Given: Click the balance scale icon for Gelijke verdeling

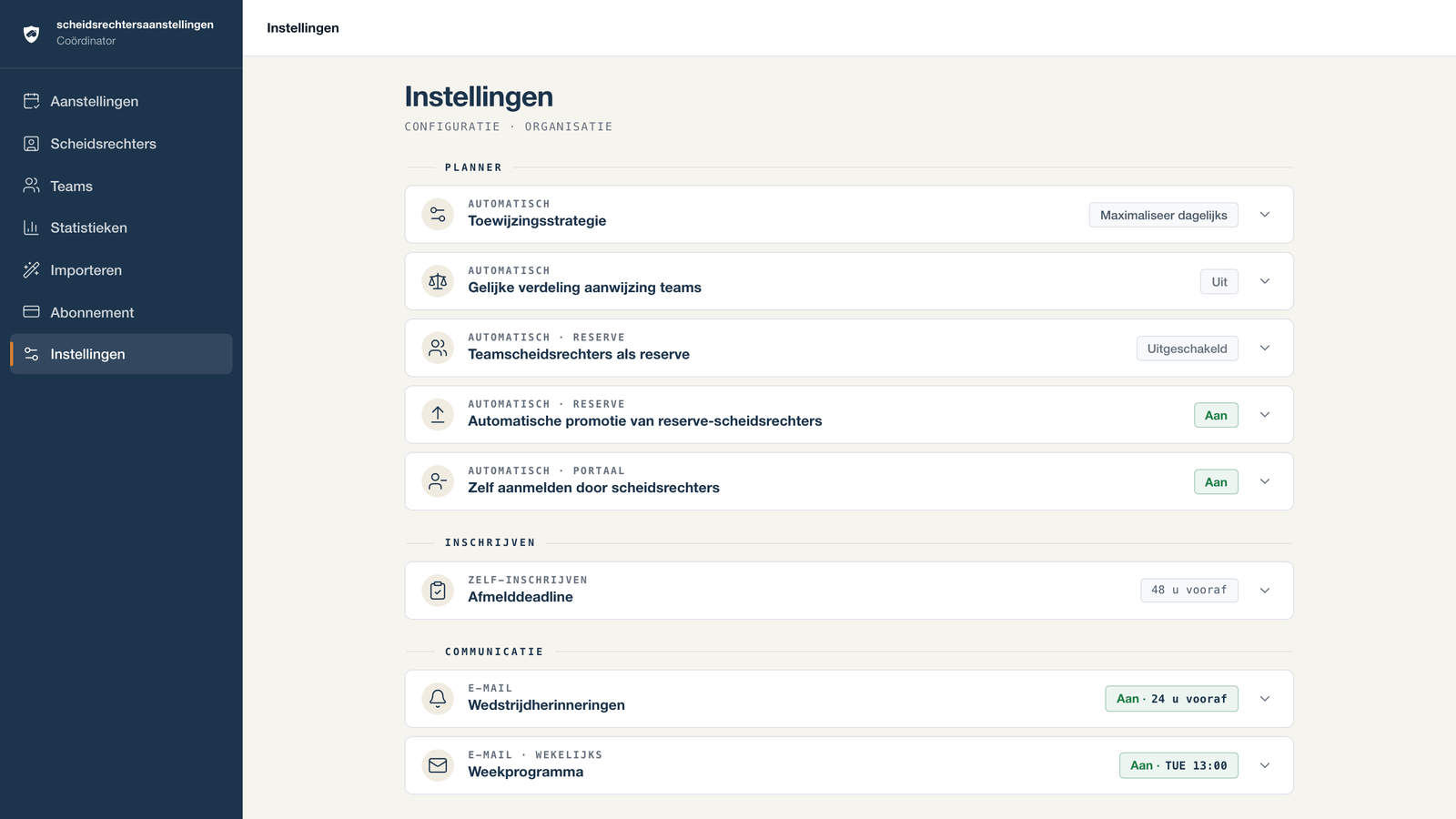Looking at the screenshot, I should coord(438,281).
